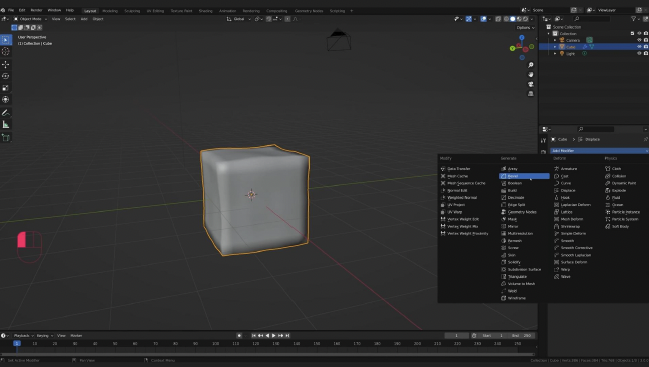The image size is (649, 367).
Task: Hide Light in viewport via eye icon
Action: point(639,53)
